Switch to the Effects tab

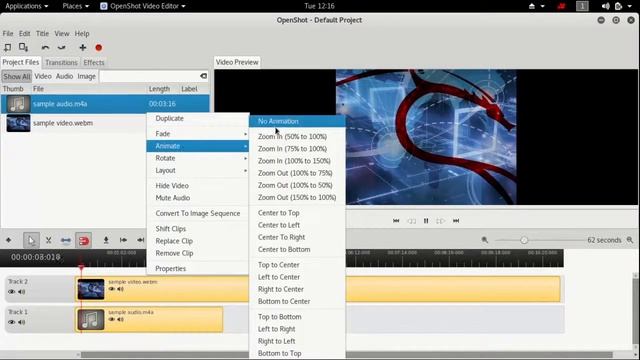(94, 62)
